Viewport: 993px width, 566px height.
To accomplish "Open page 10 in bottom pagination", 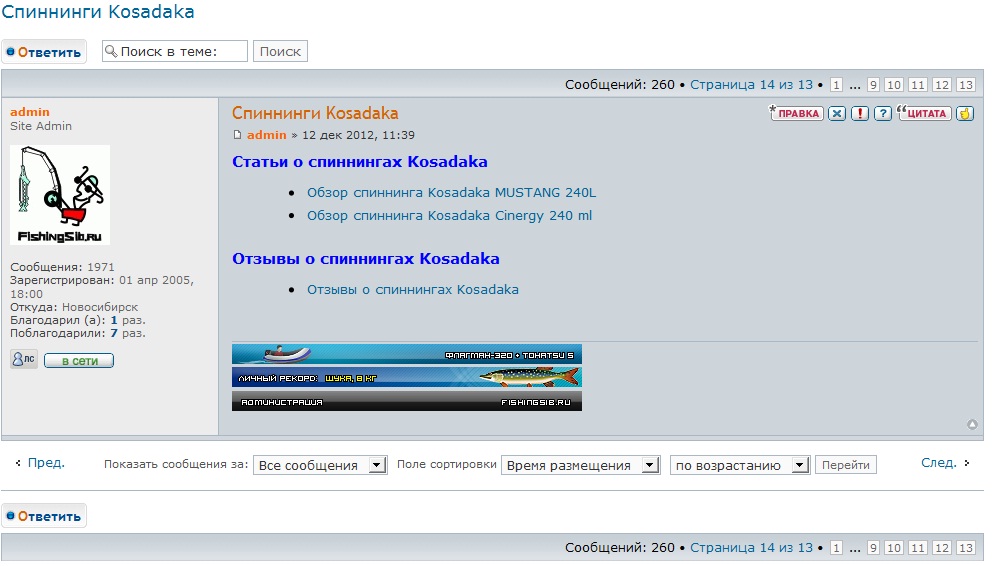I will 894,548.
